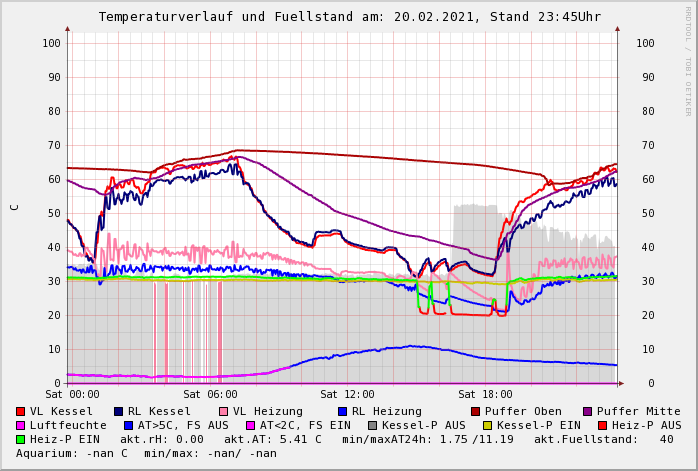698x471 pixels.
Task: Click the purple Puffer Mitte legend swatch
Action: point(588,411)
